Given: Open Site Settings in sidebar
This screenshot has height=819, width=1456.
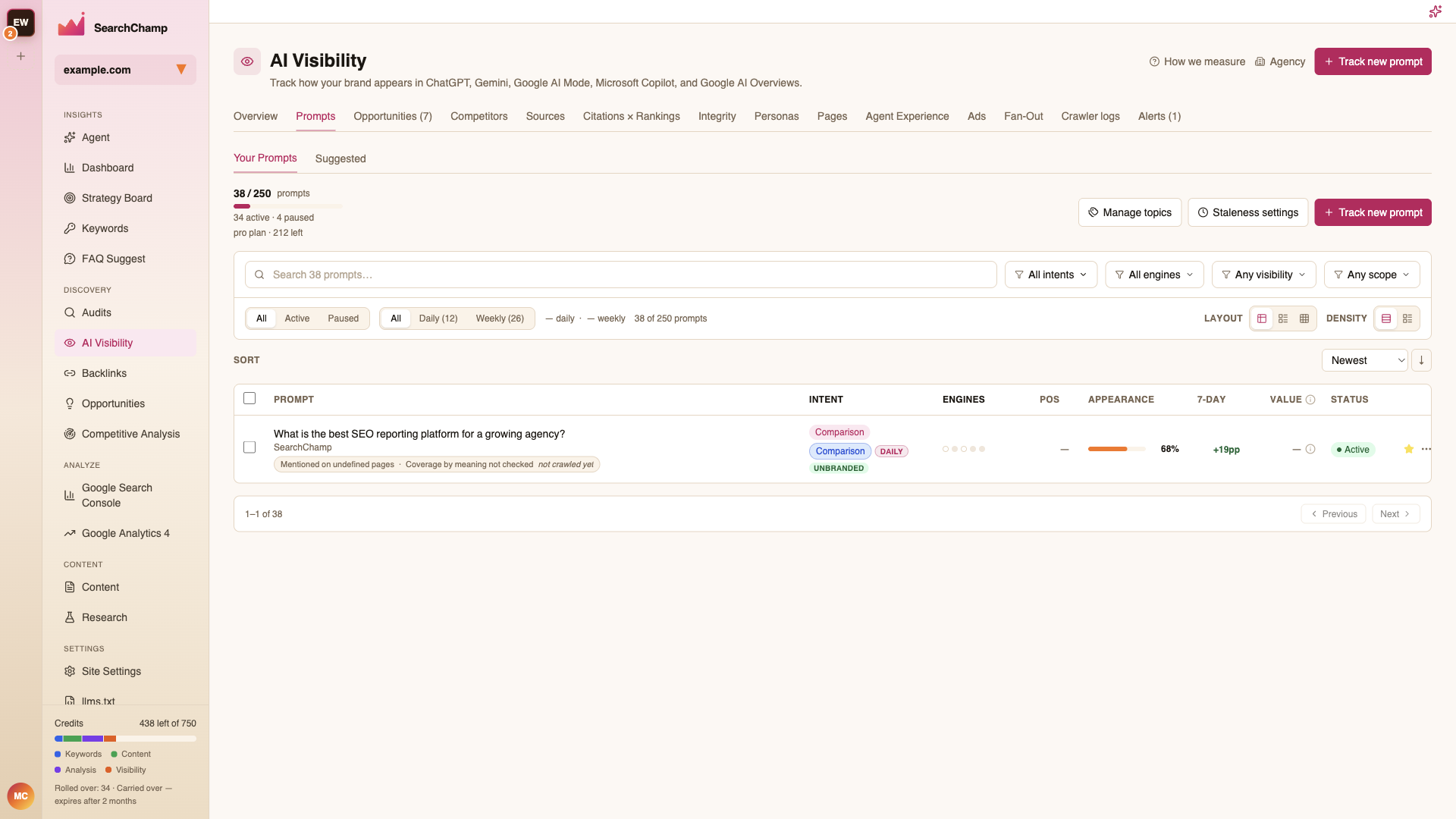Looking at the screenshot, I should click(x=125, y=671).
